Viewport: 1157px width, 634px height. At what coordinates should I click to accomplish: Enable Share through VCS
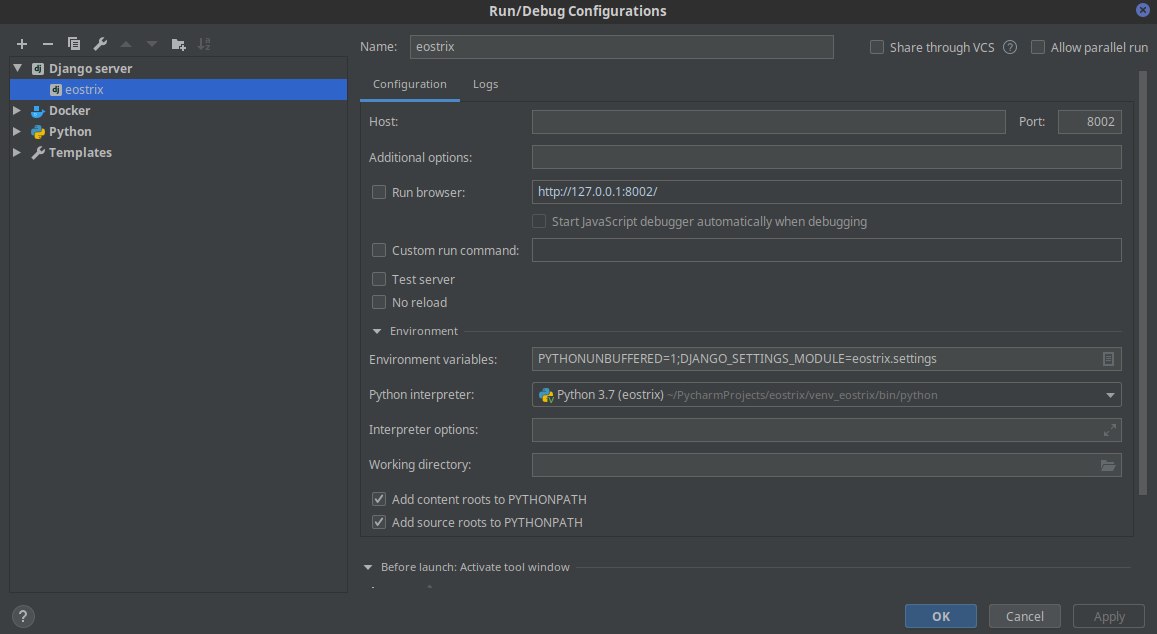pos(877,47)
